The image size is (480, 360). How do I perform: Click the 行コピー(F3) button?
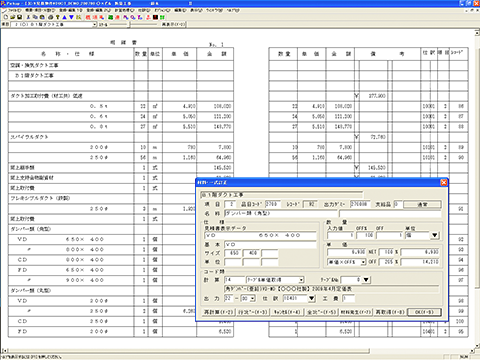pyautogui.click(x=253, y=312)
